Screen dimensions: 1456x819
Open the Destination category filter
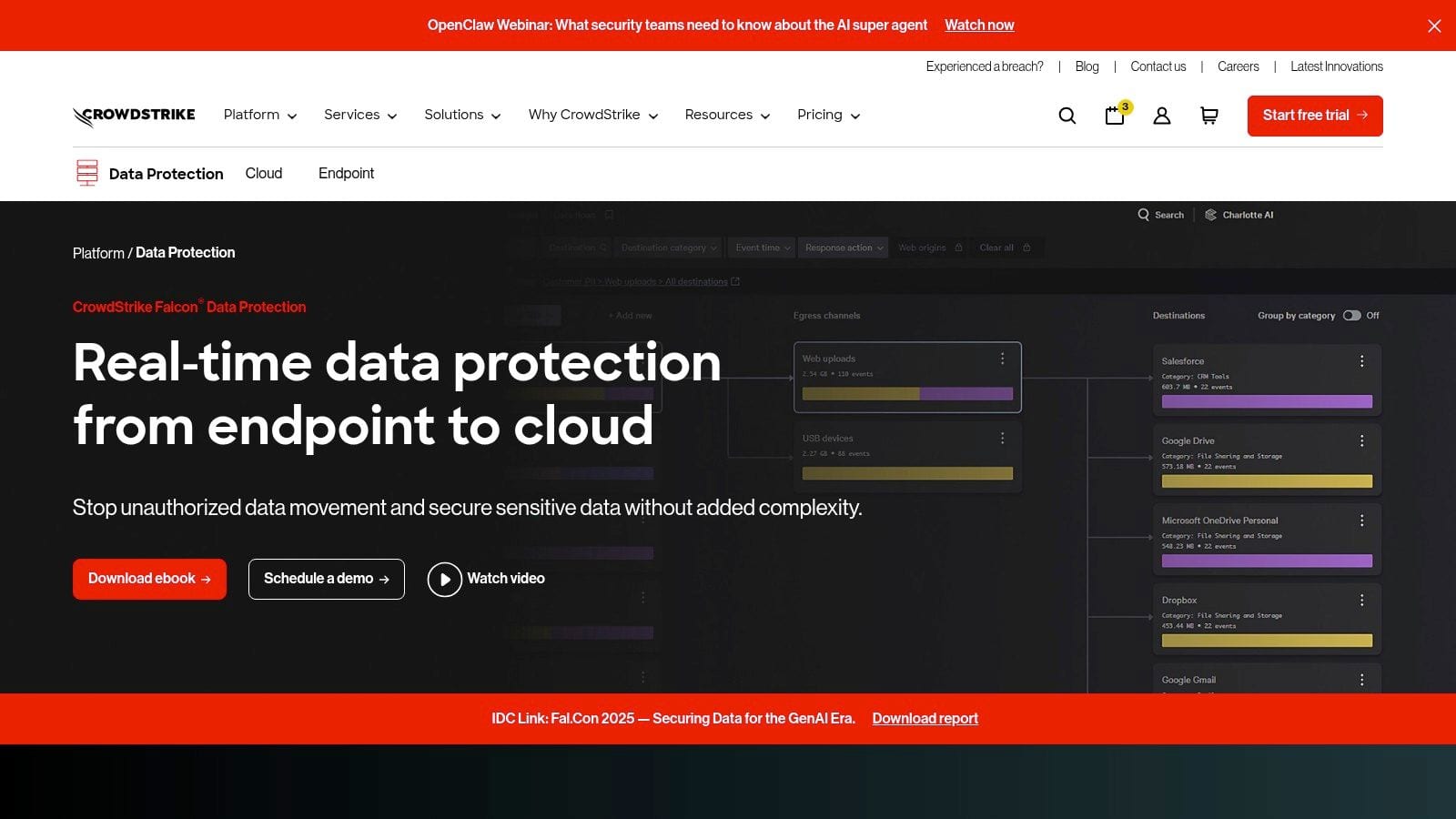click(x=669, y=248)
